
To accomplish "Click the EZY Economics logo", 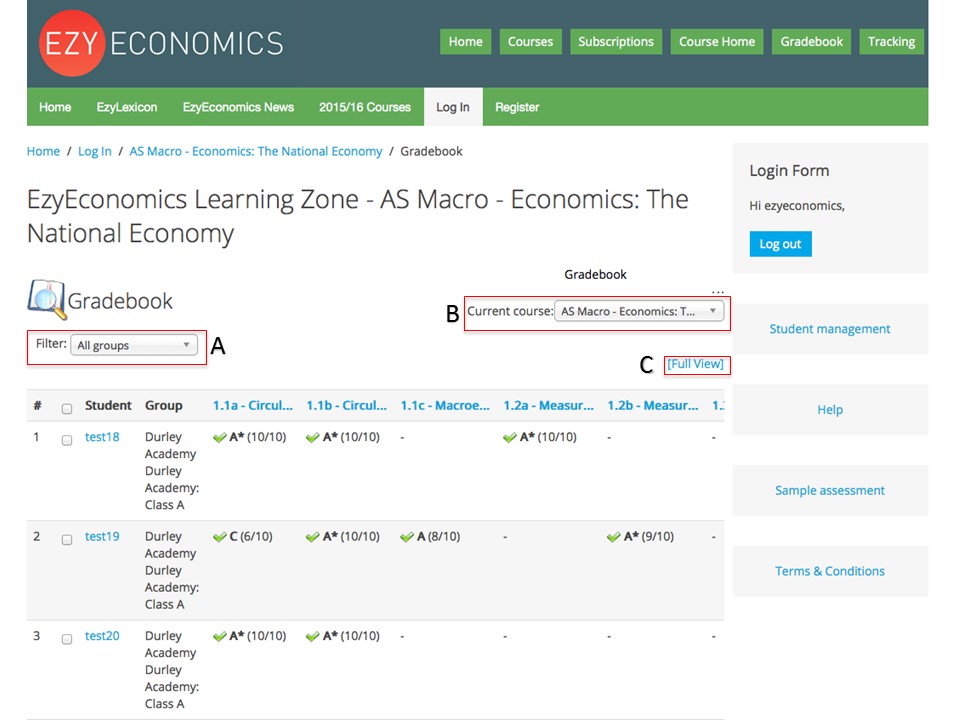I will click(161, 43).
